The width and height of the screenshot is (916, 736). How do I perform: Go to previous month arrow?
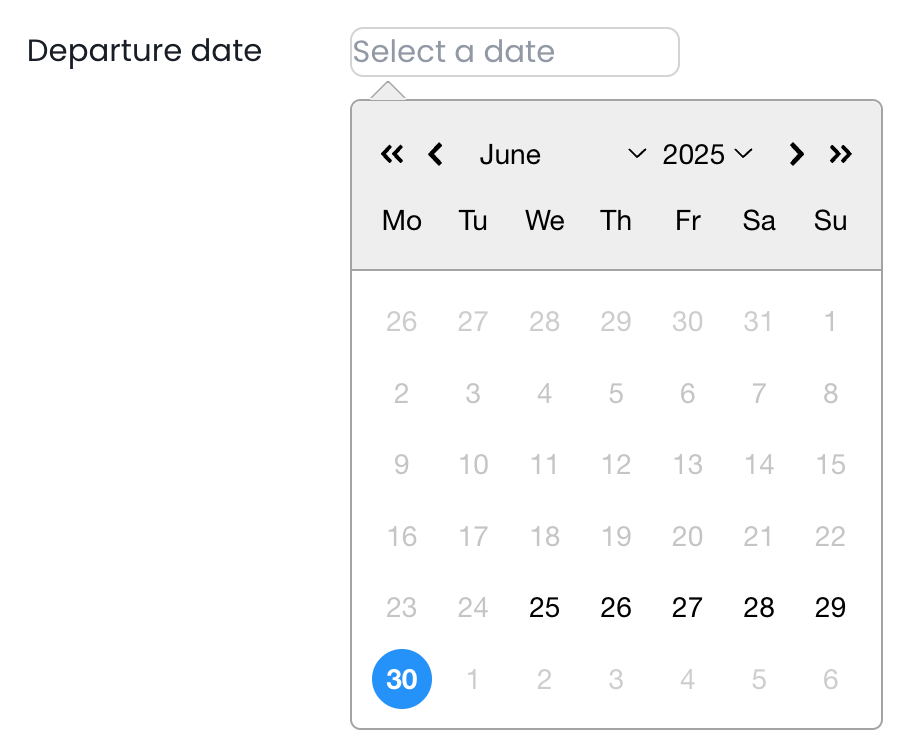click(435, 154)
